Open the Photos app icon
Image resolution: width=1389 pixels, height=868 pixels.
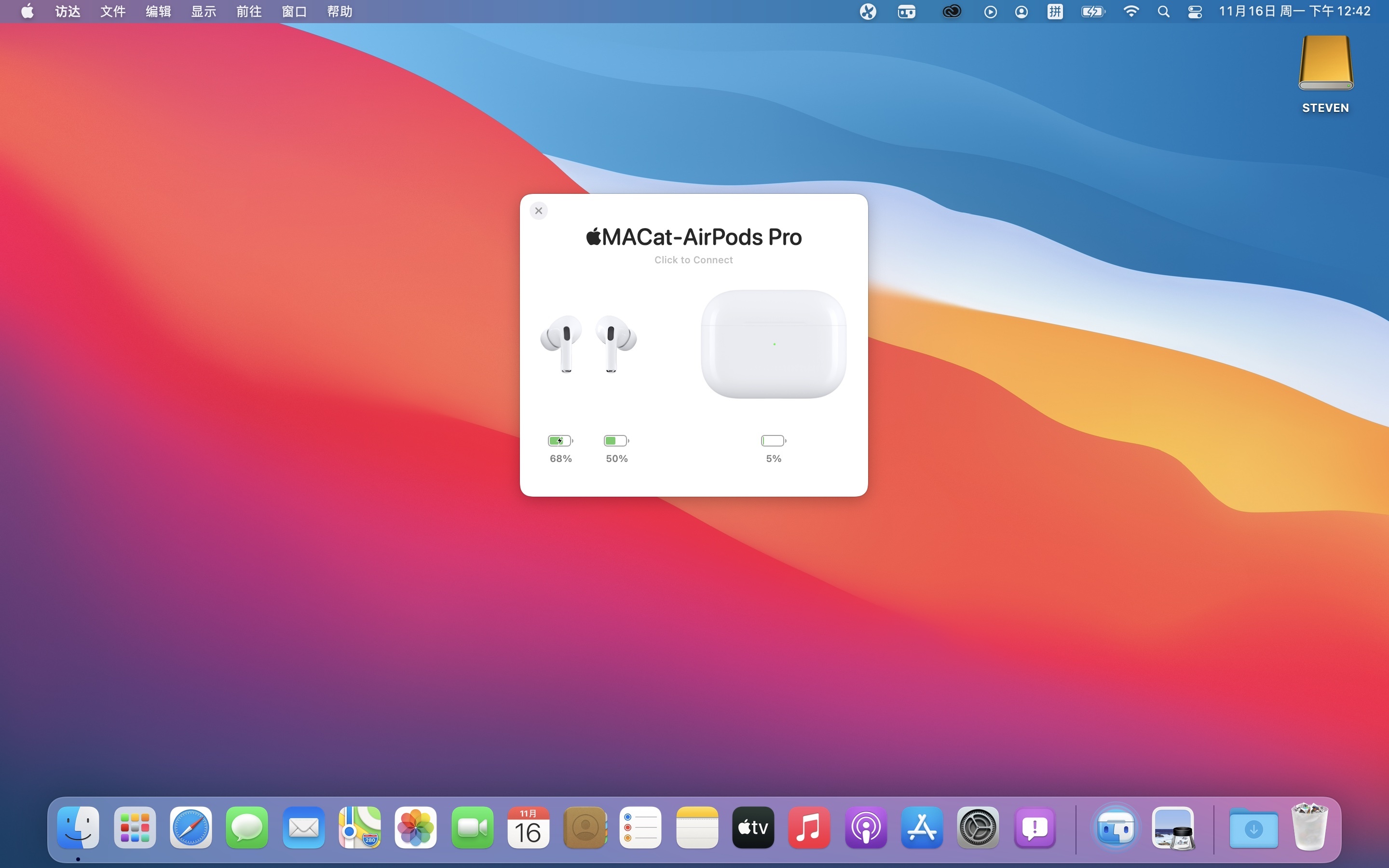pos(416,827)
